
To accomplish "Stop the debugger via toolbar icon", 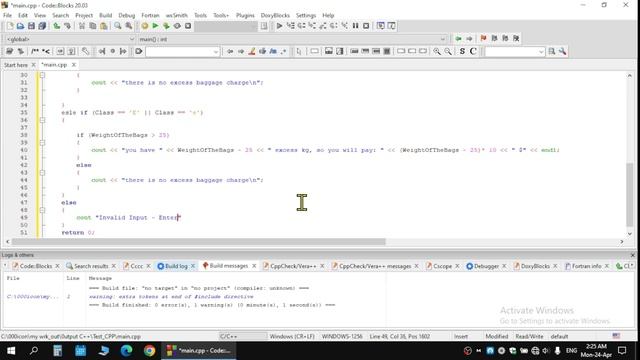I will [366, 26].
